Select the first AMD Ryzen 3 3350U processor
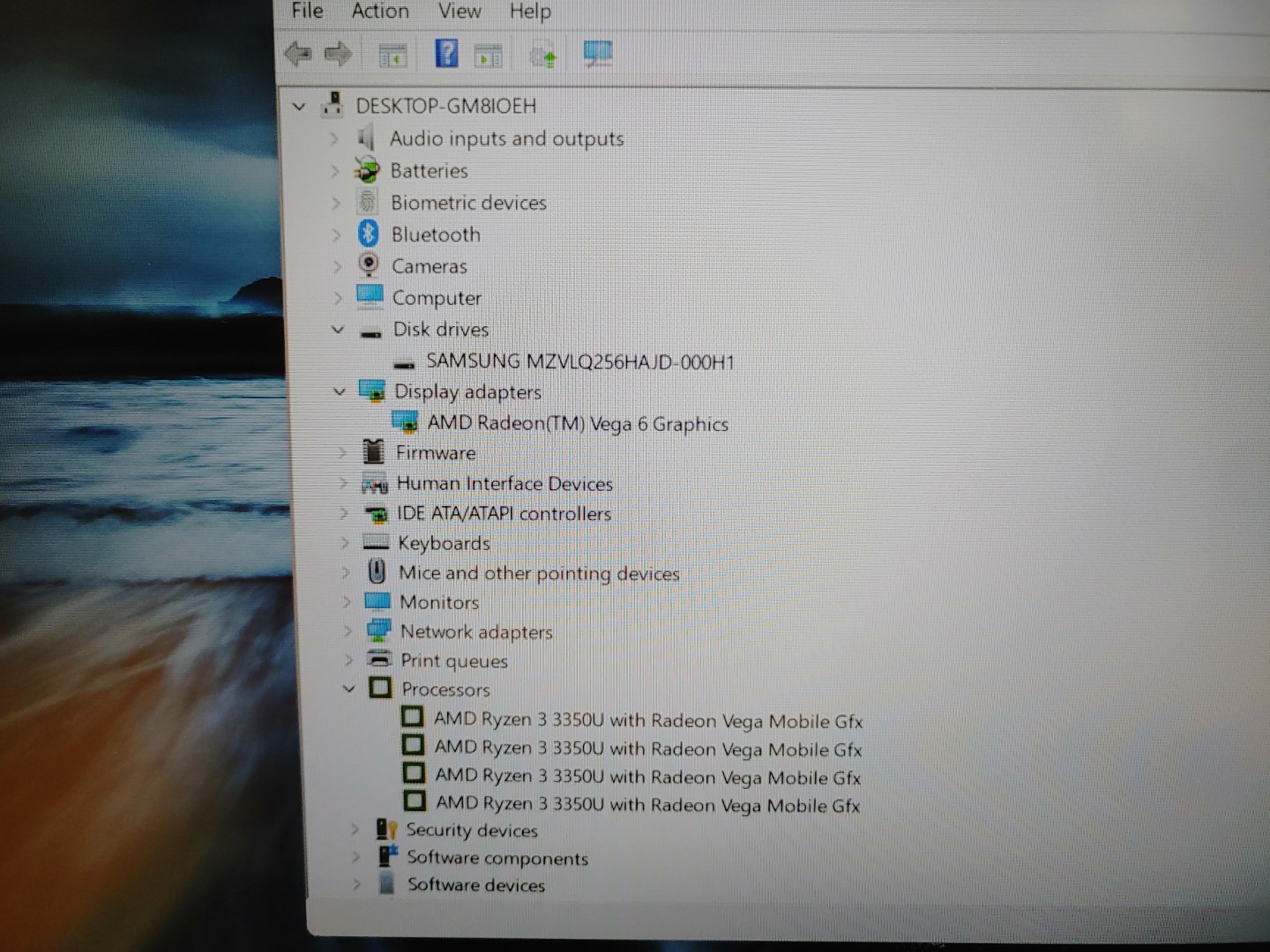The height and width of the screenshot is (952, 1270). (648, 720)
